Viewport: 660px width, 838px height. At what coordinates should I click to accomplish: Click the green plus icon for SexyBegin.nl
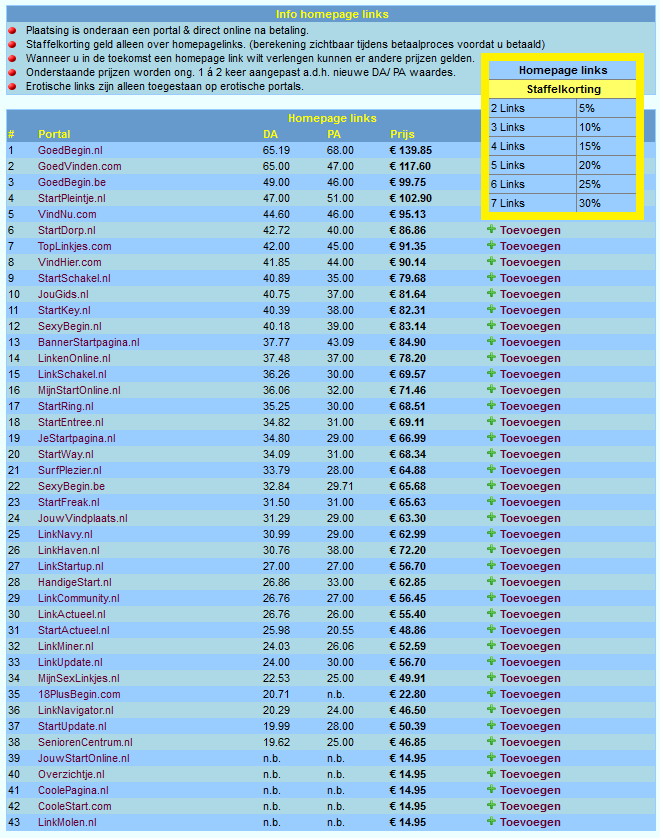pyautogui.click(x=491, y=325)
